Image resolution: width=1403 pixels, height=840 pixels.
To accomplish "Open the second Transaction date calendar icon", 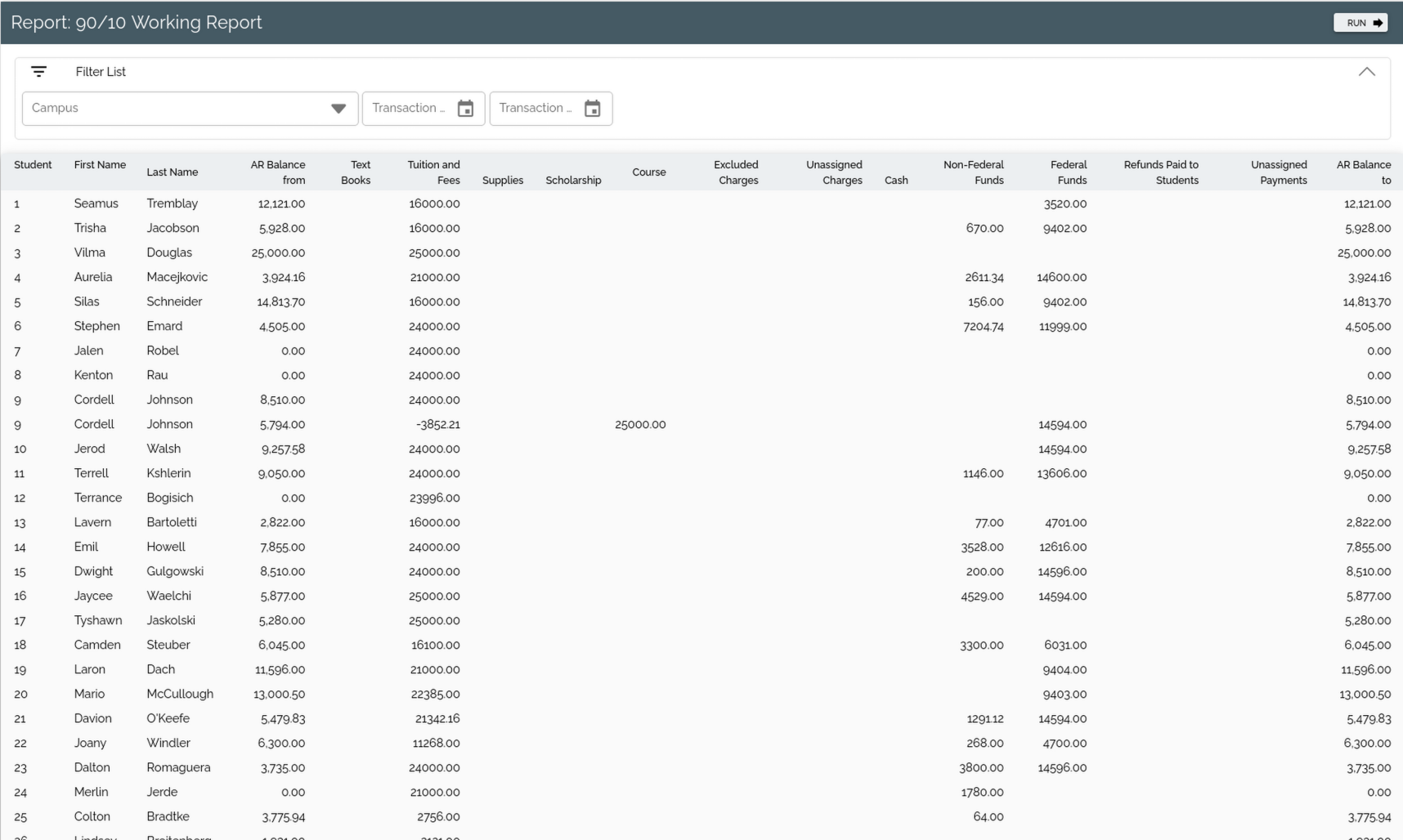I will (x=593, y=109).
